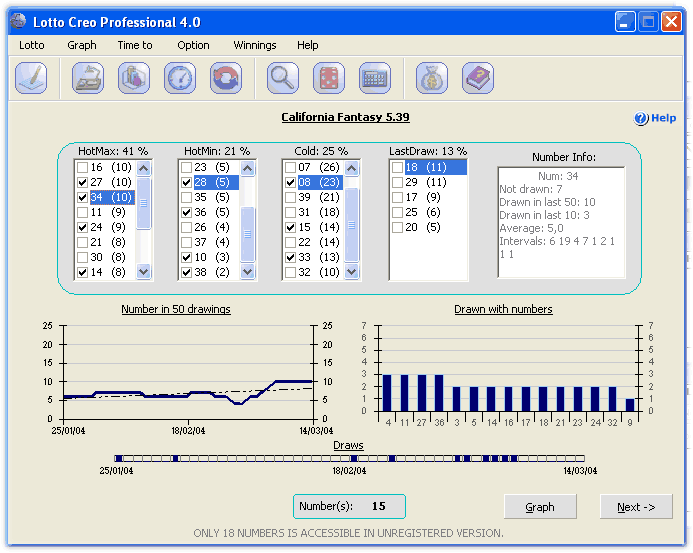This screenshot has width=693, height=553.
Task: Uncheck number 34 in HotMax list
Action: 82,198
